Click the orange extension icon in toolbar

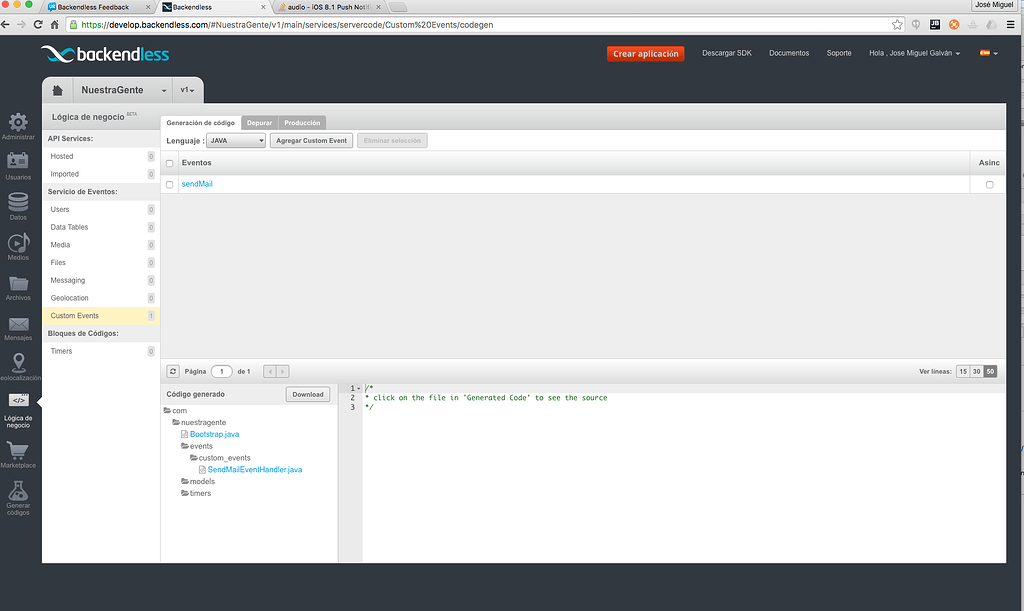[954, 24]
